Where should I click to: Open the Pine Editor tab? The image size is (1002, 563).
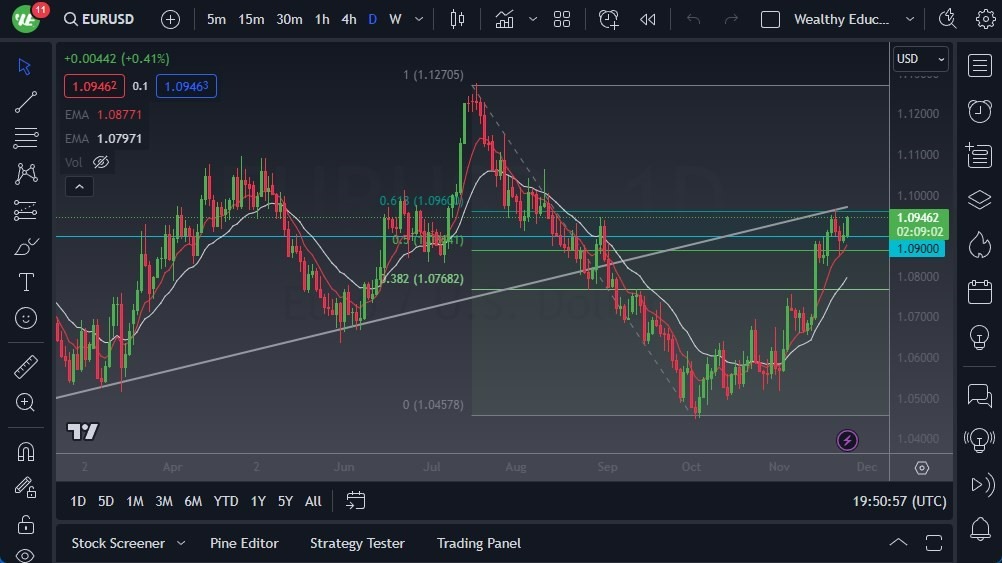pos(244,543)
